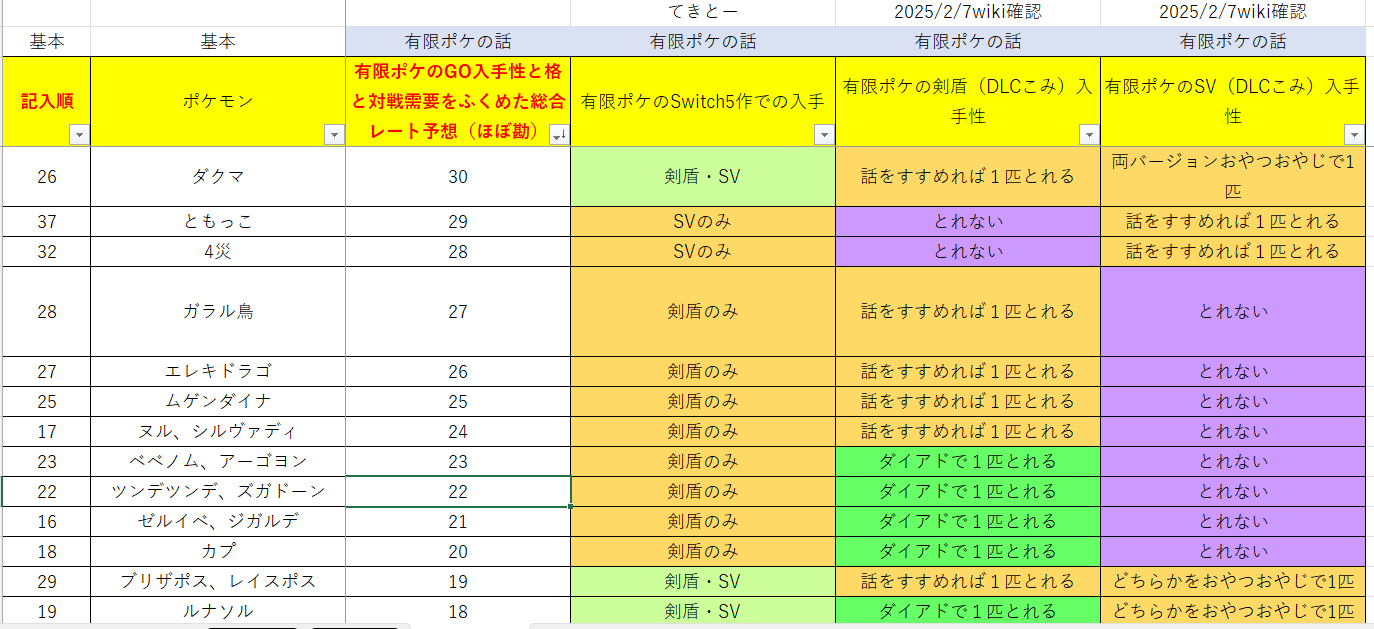Select the ダクマ cell
Screen dimensions: 1374x629
click(x=218, y=177)
